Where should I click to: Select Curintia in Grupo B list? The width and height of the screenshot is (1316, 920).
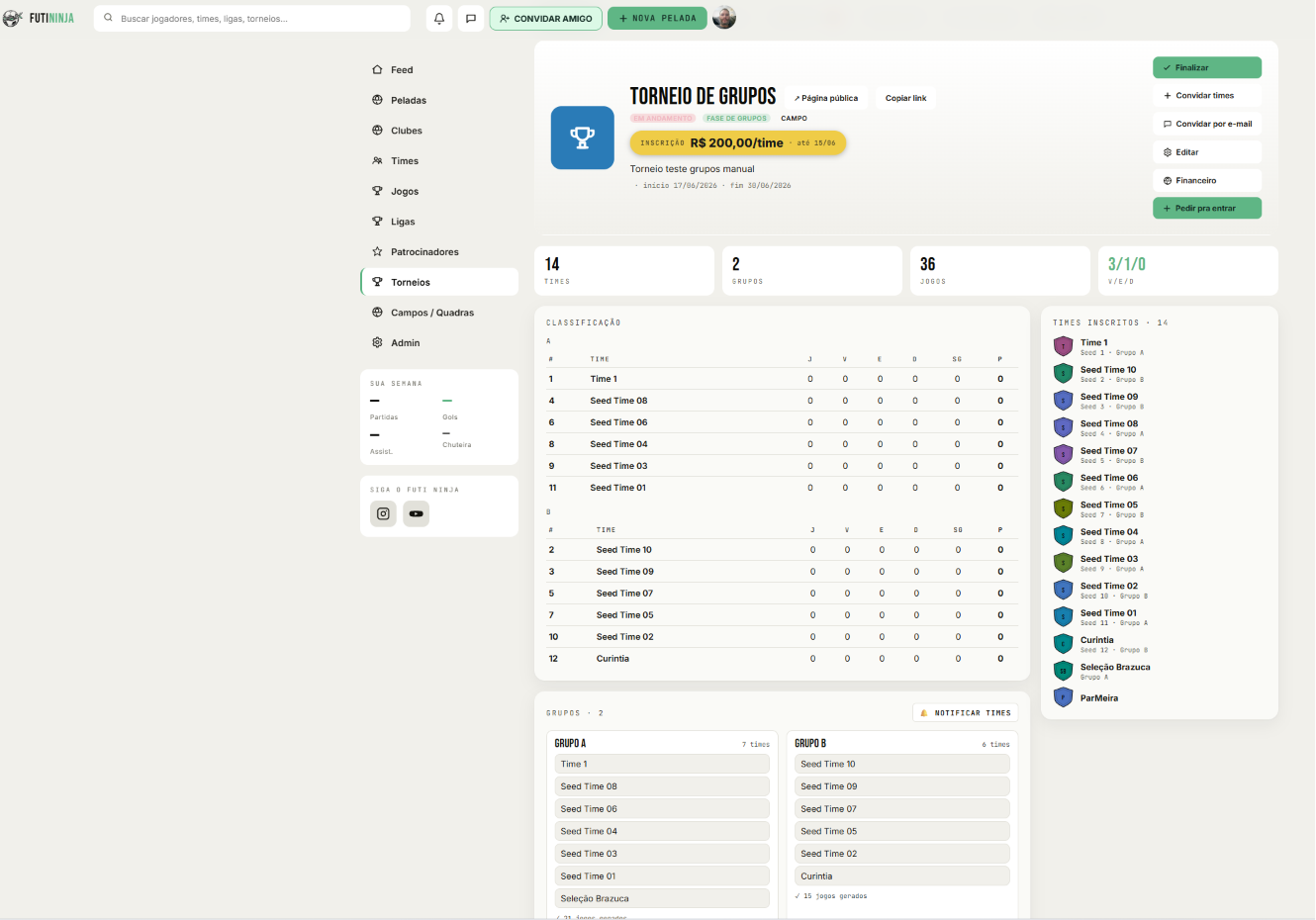point(902,875)
